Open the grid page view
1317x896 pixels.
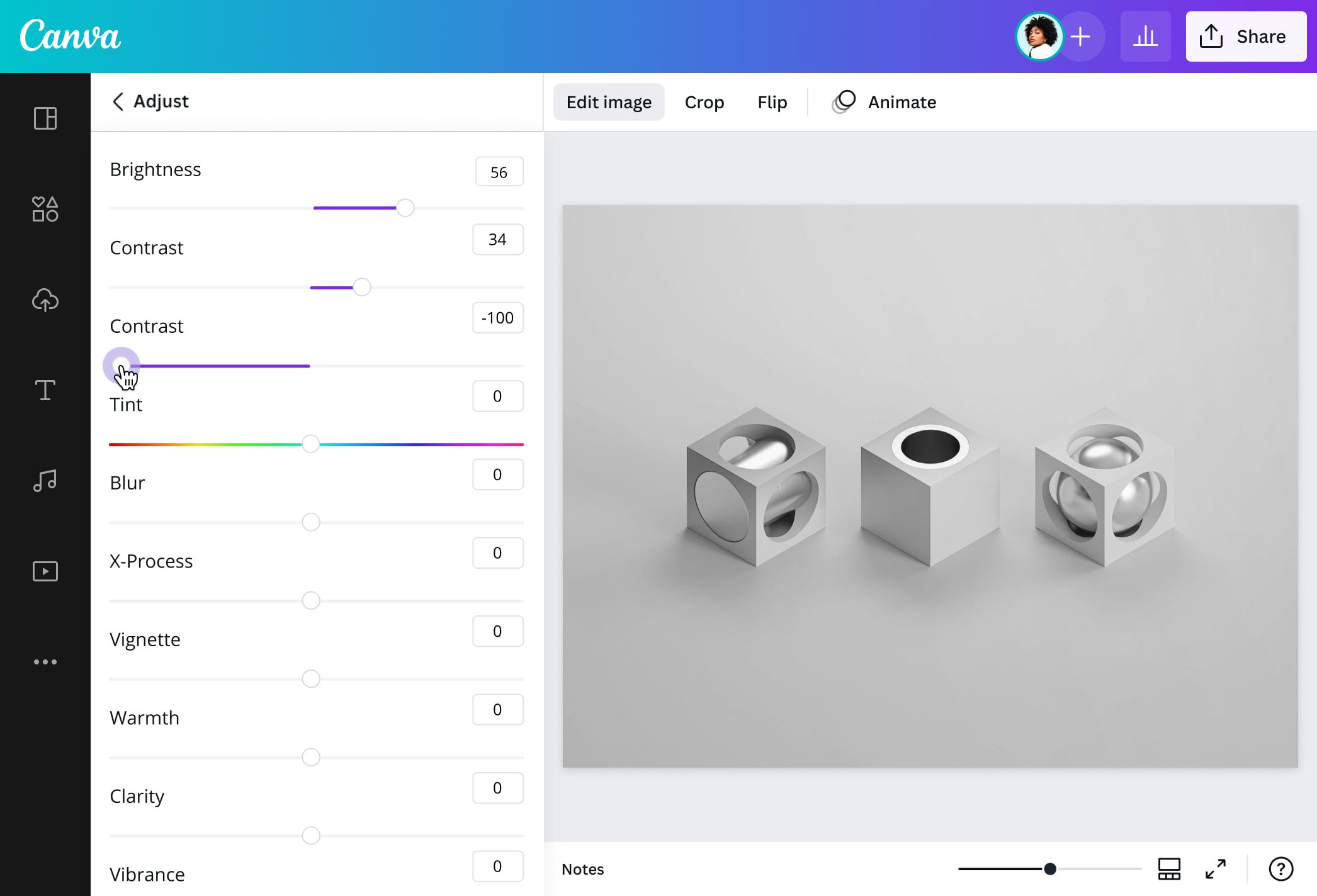click(x=1169, y=869)
